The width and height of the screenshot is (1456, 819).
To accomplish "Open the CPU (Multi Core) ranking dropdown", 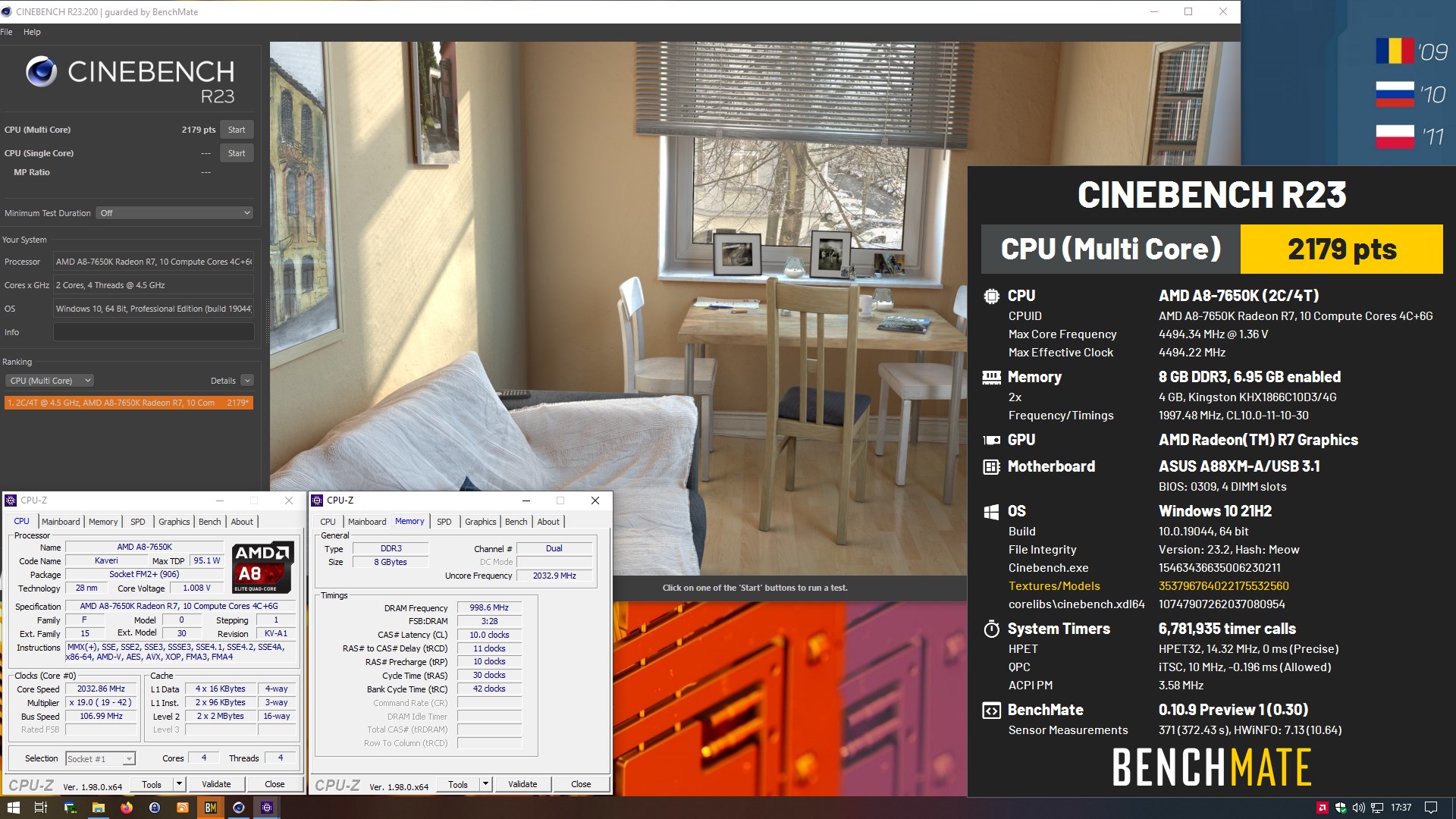I will point(49,381).
